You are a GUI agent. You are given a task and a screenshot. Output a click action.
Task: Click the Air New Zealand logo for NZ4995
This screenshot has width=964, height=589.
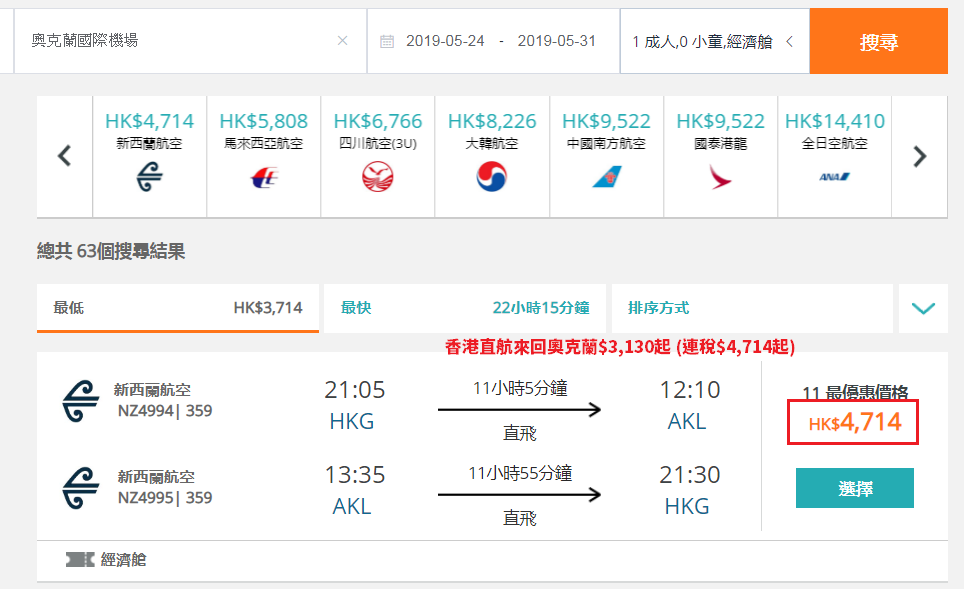[x=81, y=488]
